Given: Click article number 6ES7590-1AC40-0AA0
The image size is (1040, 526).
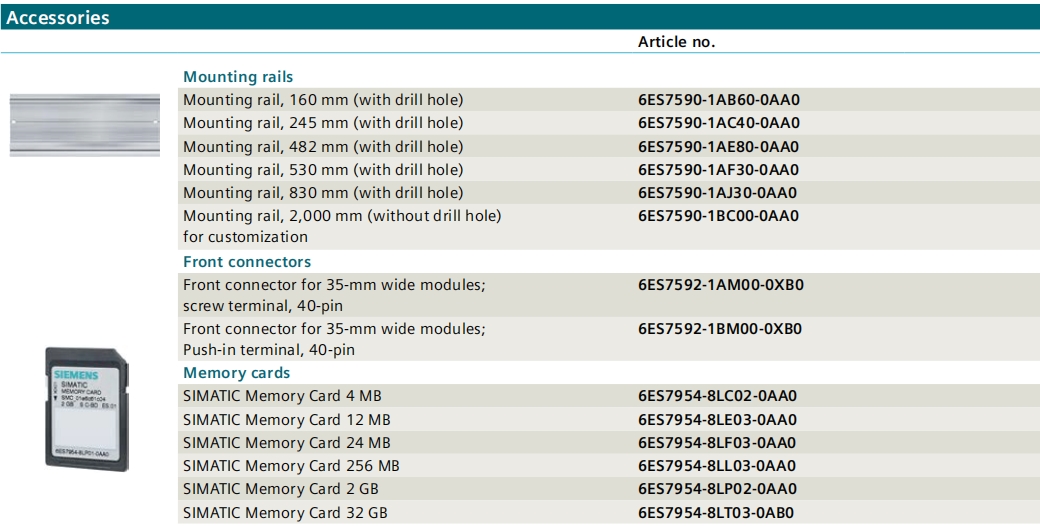Looking at the screenshot, I should click(x=718, y=123).
